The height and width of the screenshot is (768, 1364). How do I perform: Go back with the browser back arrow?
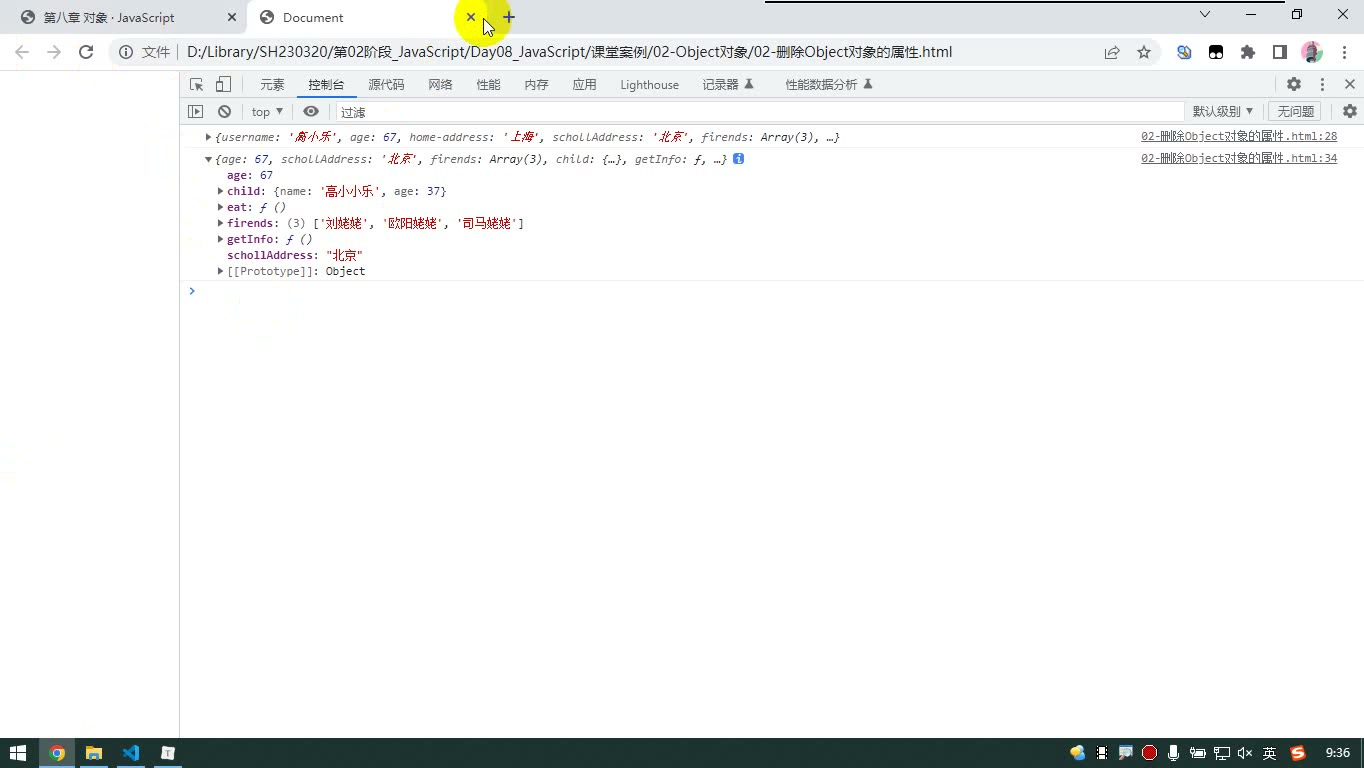pyautogui.click(x=22, y=52)
